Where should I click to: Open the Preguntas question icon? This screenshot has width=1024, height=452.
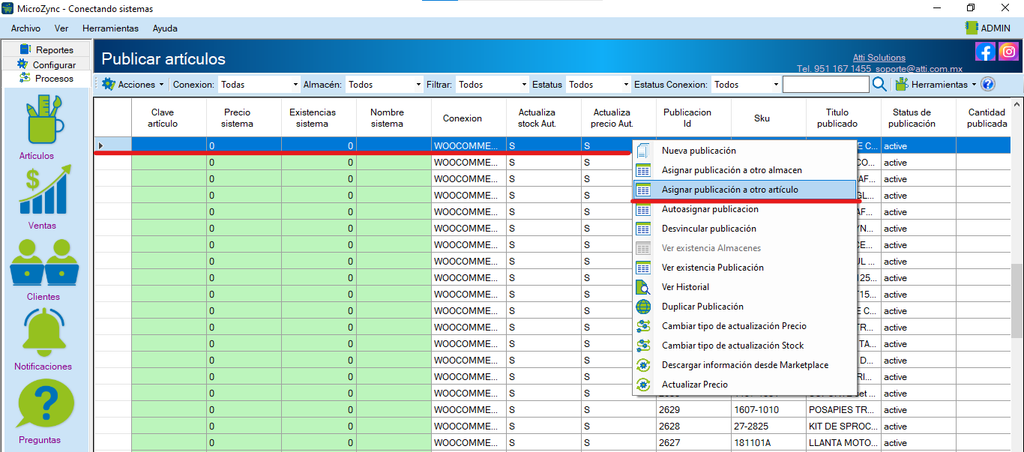45,403
